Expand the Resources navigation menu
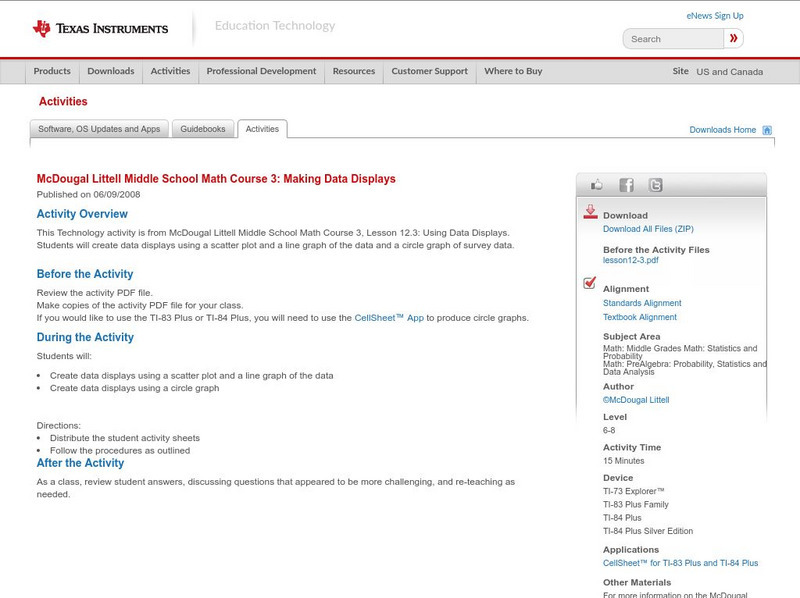 [x=354, y=71]
